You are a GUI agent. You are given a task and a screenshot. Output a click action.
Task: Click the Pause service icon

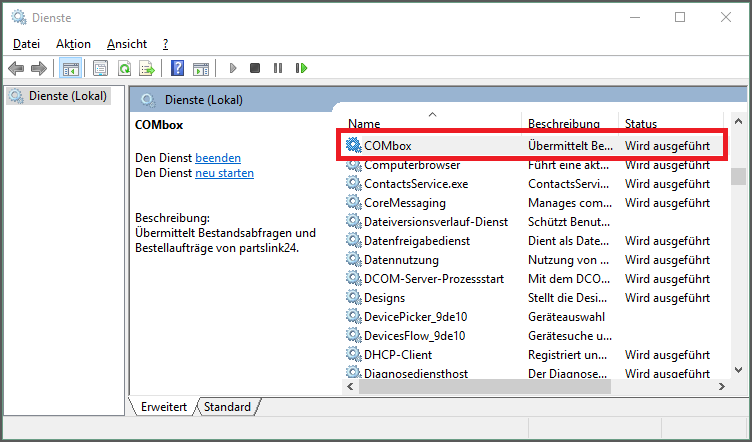click(x=278, y=69)
